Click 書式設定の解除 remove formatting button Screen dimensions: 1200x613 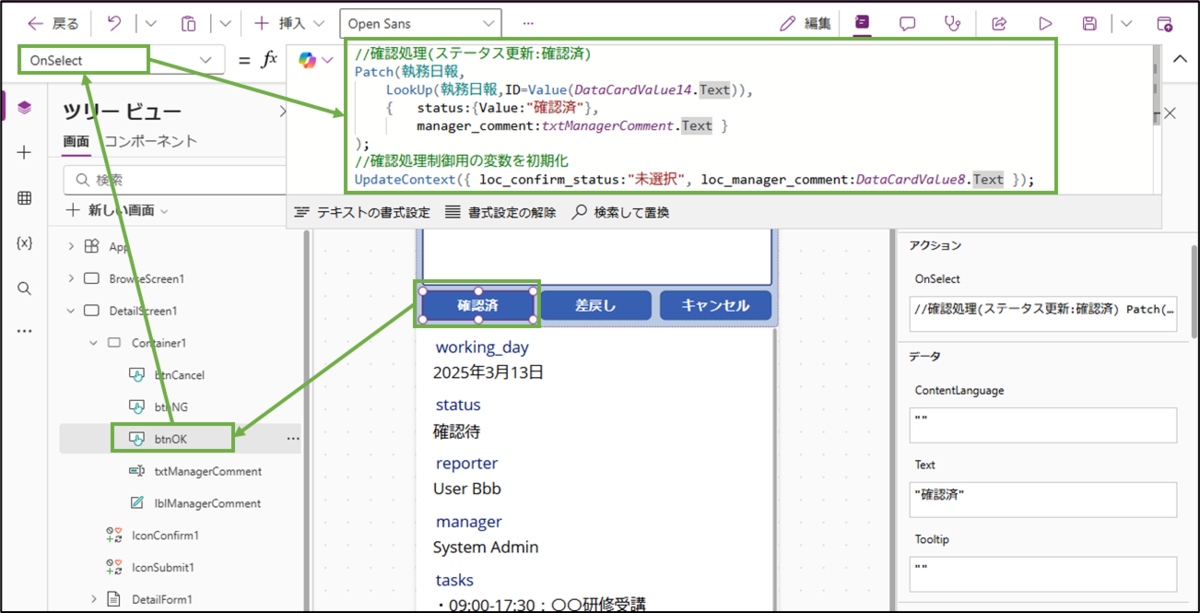[x=500, y=212]
